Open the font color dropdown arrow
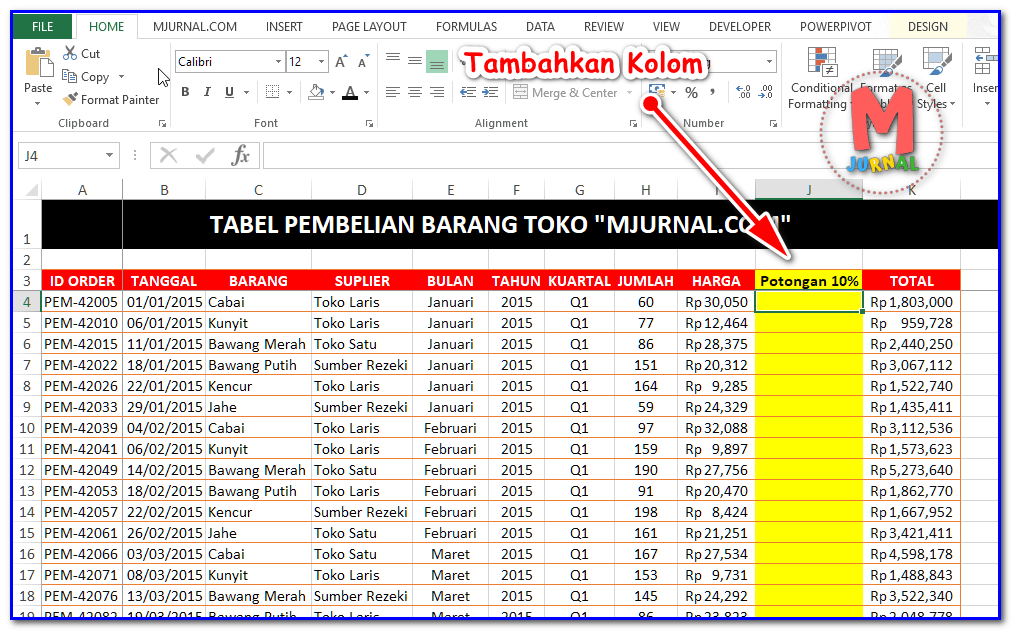The width and height of the screenshot is (1012, 631). pyautogui.click(x=366, y=93)
